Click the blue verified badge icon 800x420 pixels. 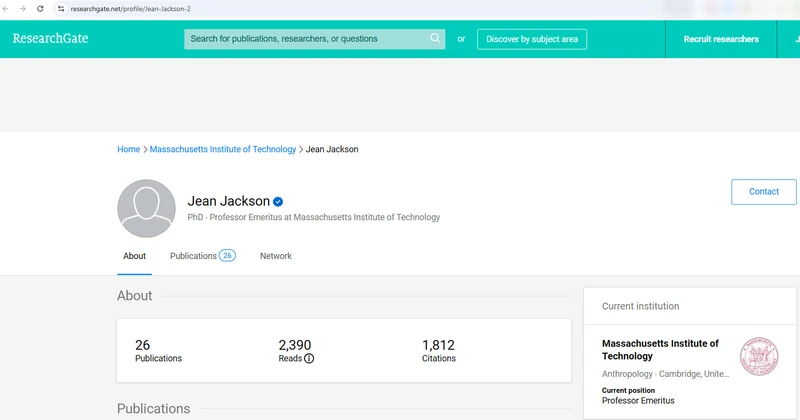[x=278, y=202]
